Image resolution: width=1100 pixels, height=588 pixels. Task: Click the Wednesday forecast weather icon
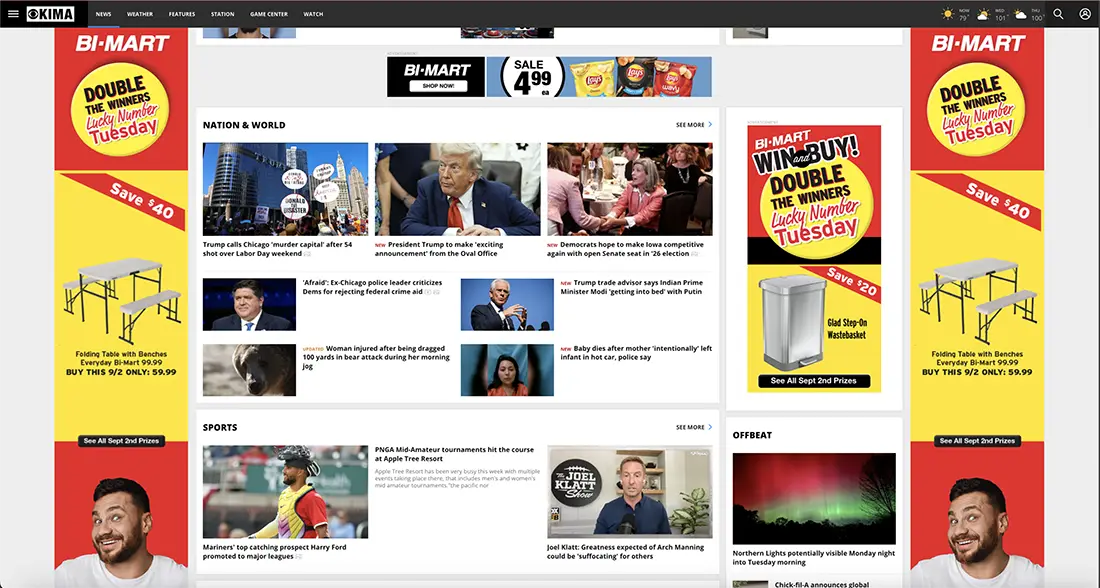point(984,14)
